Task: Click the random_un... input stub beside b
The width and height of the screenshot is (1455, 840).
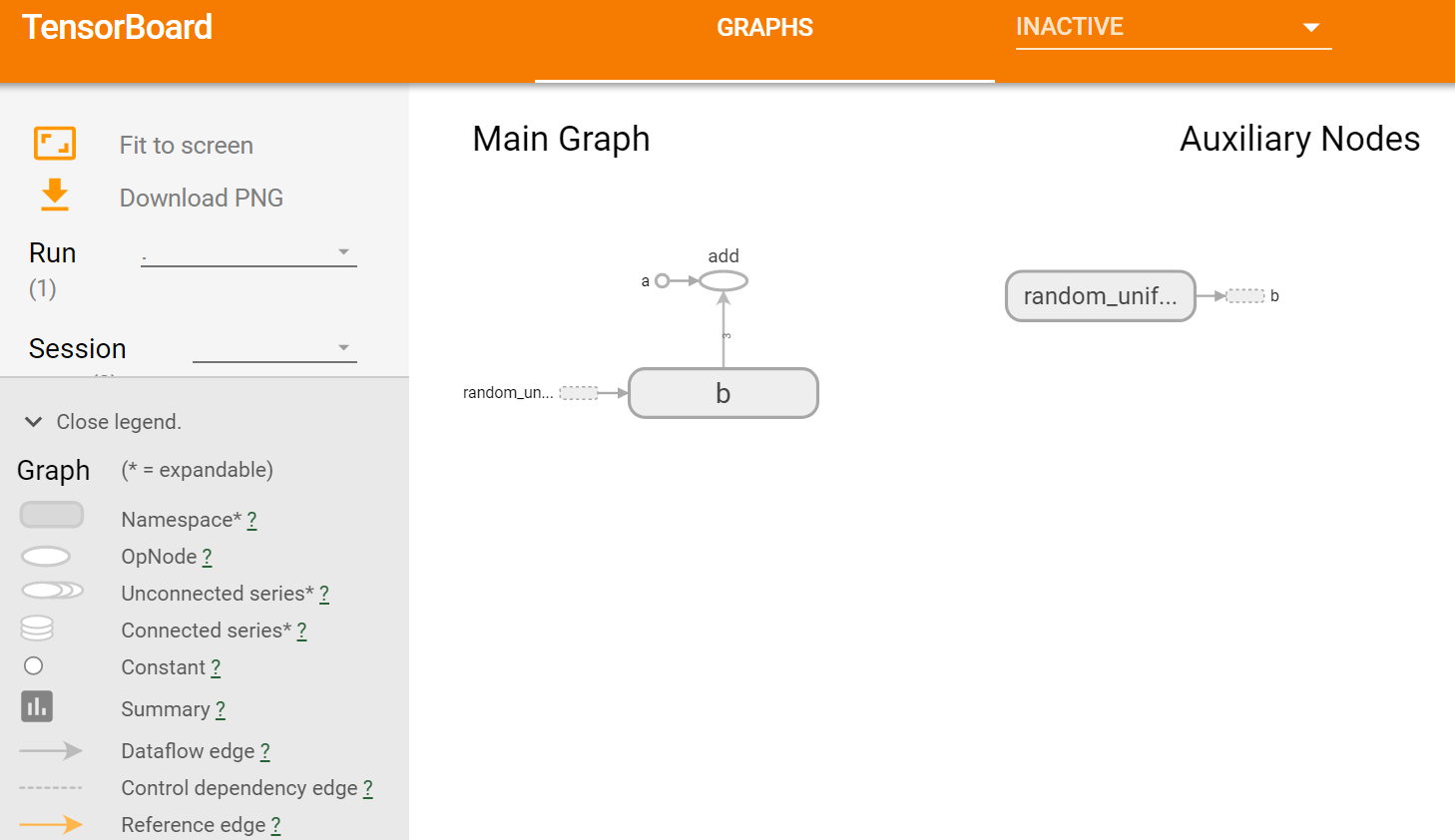Action: (579, 393)
